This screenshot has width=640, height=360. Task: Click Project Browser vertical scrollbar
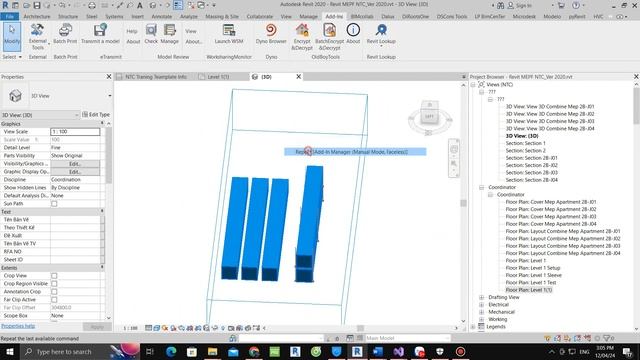pos(636,106)
